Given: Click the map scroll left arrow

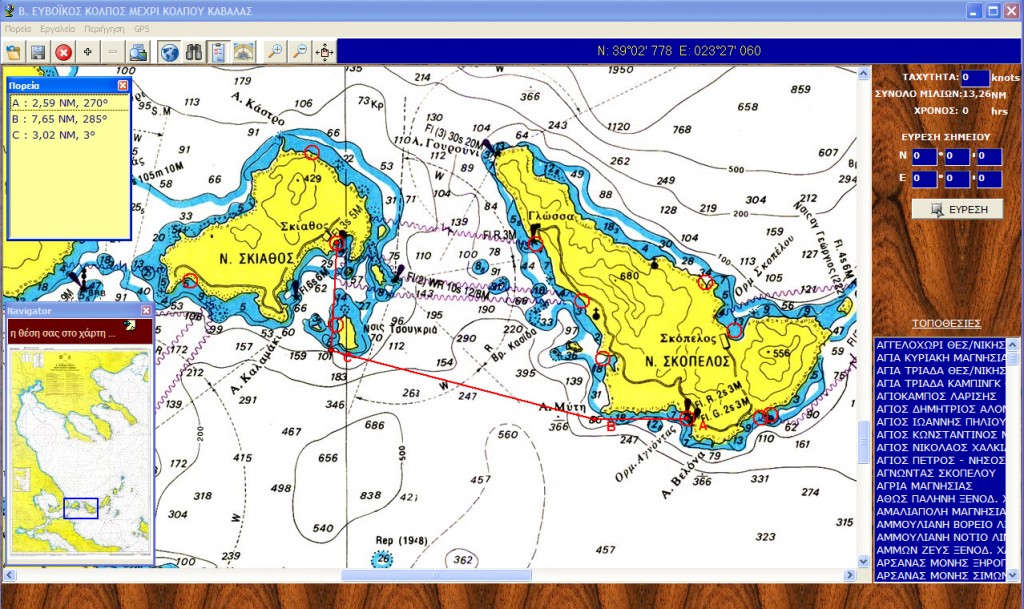Looking at the screenshot, I should pyautogui.click(x=9, y=575).
